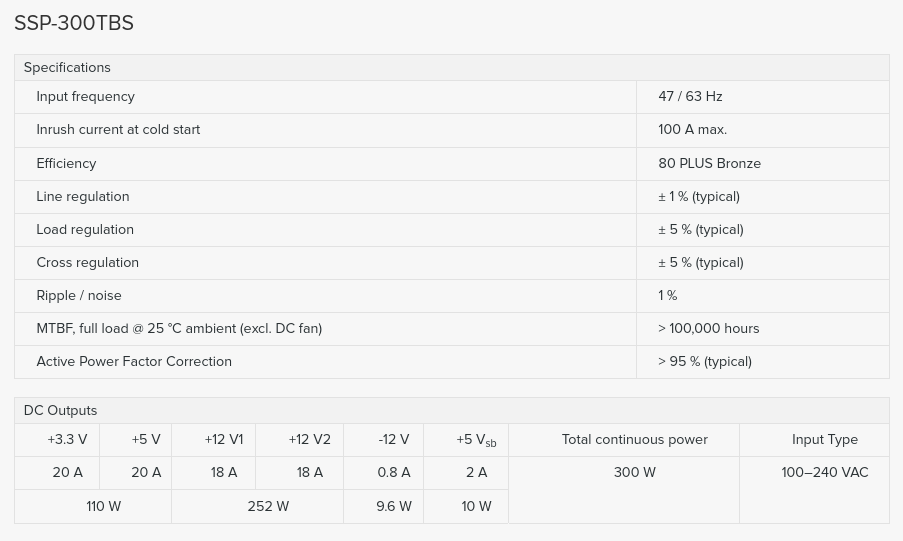Image resolution: width=903 pixels, height=541 pixels.
Task: Click Inrush current at cold start
Action: (118, 130)
